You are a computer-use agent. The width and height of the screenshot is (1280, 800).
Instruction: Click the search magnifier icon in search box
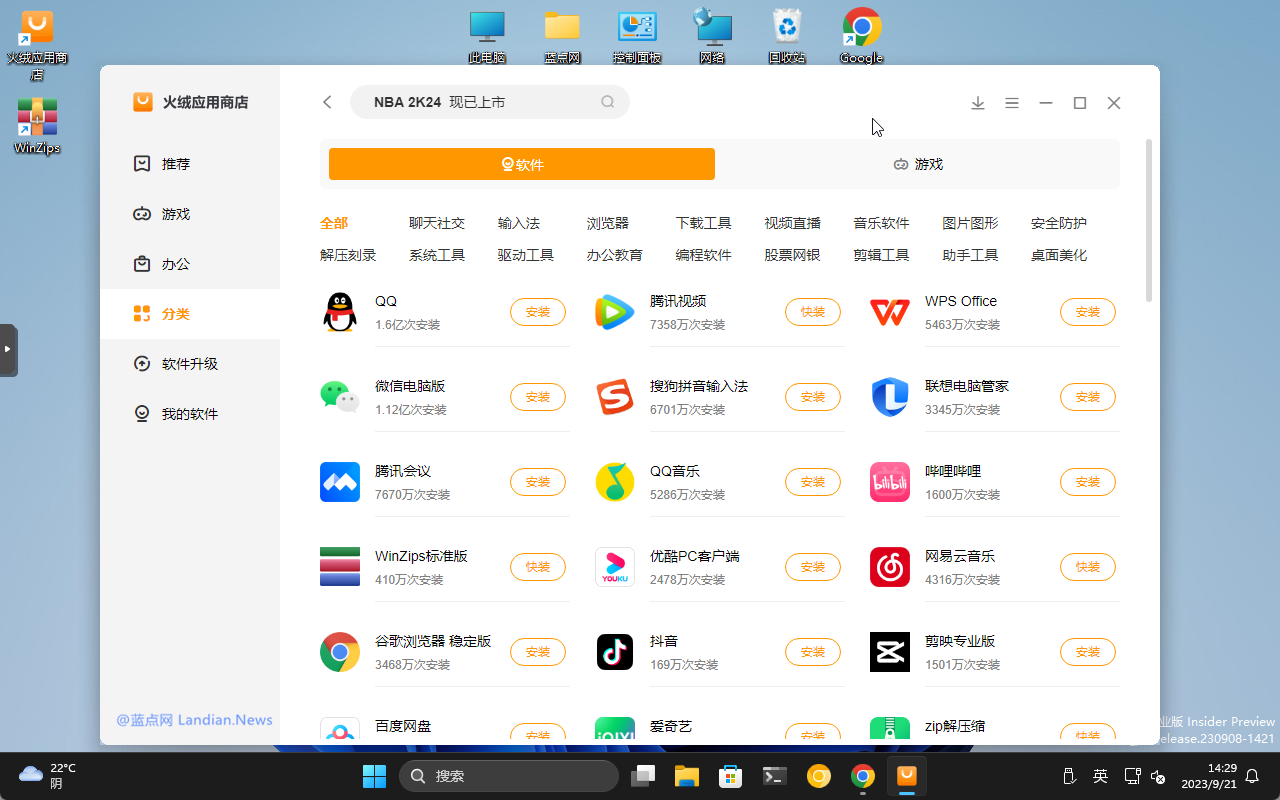pos(608,102)
